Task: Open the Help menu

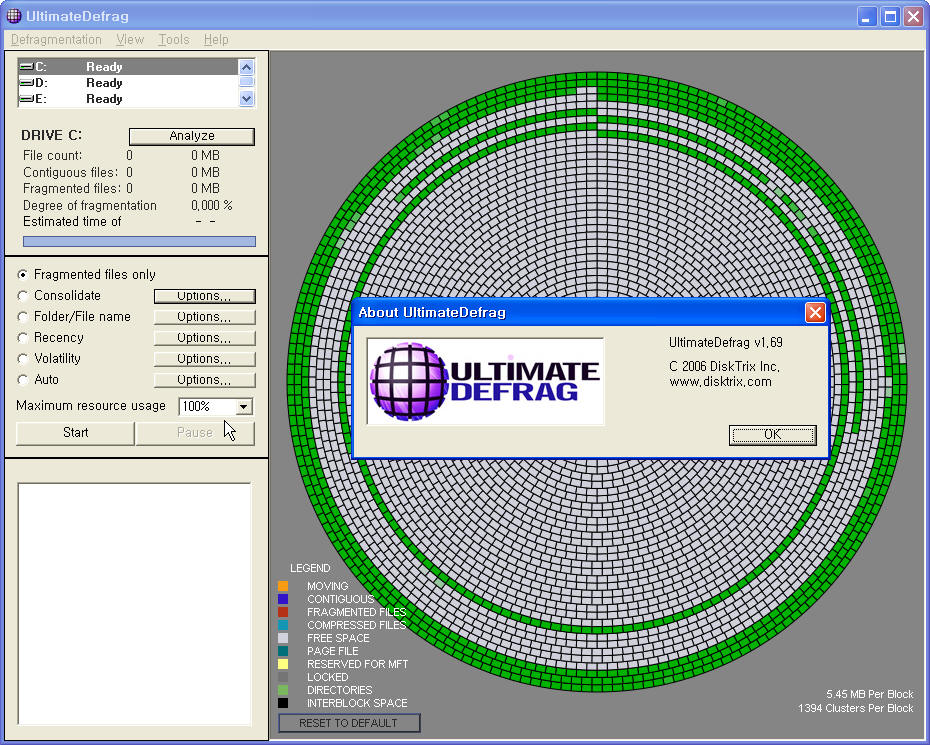Action: [216, 40]
